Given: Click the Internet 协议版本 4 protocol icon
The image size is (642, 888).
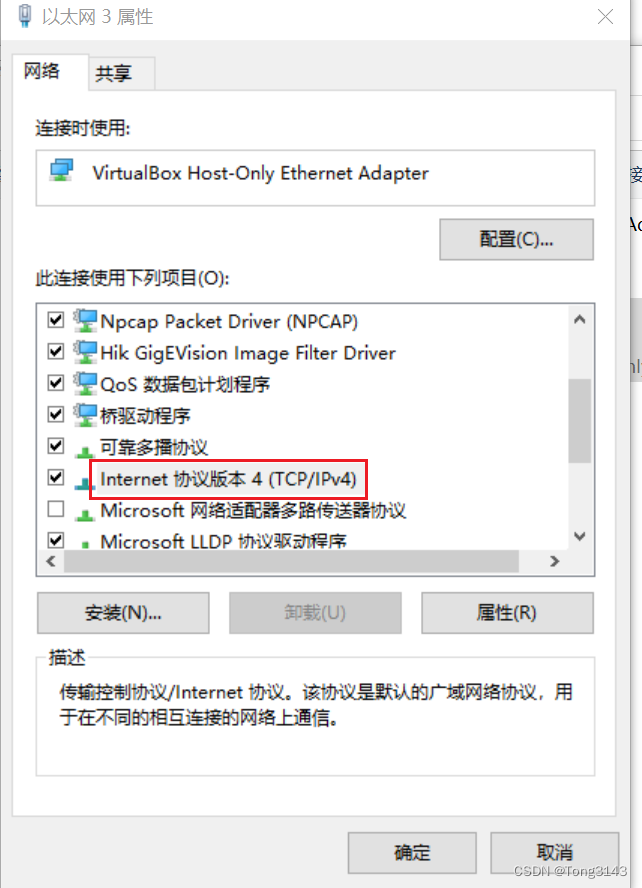Looking at the screenshot, I should [85, 483].
